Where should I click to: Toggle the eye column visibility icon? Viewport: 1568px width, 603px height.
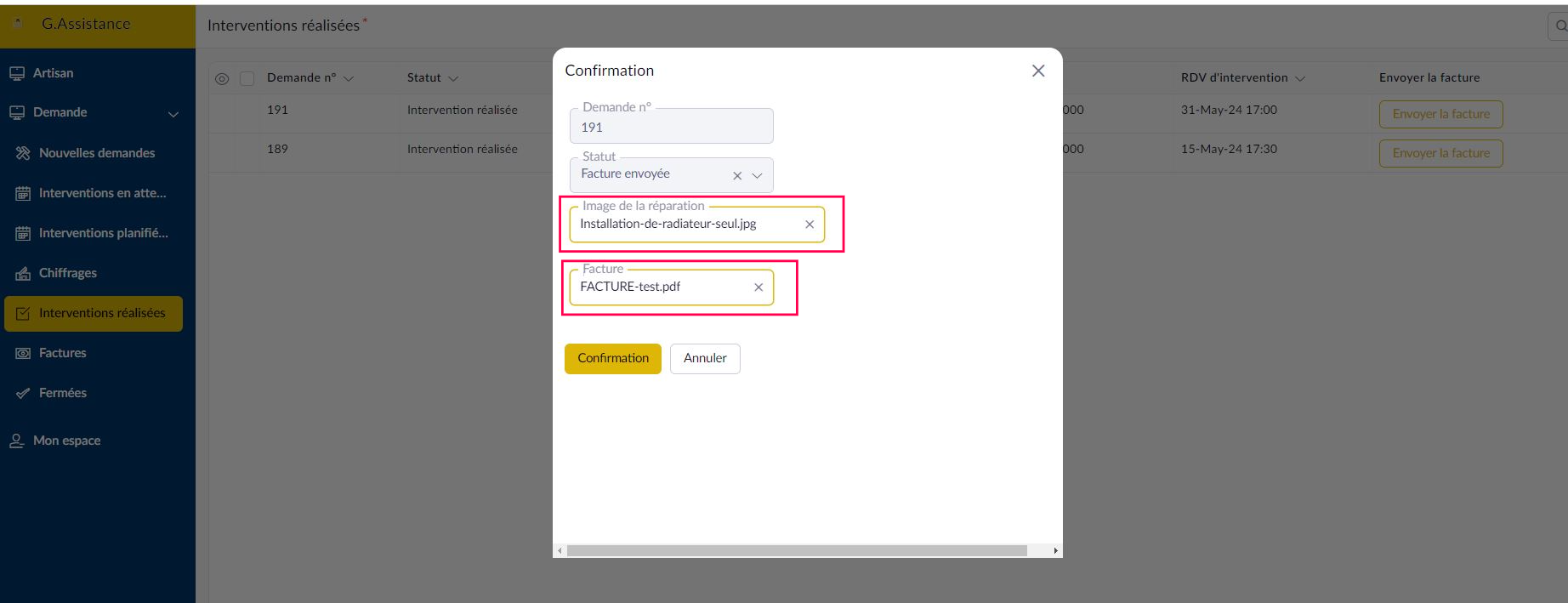222,78
